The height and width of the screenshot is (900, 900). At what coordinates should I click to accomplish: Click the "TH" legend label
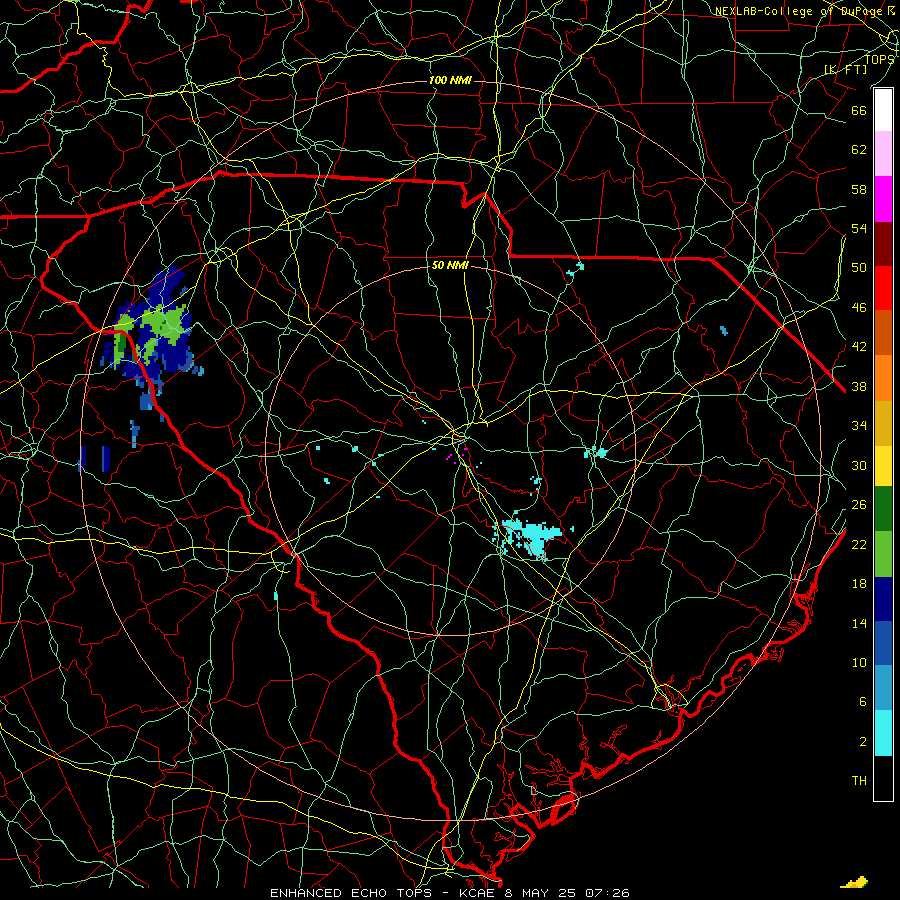(x=859, y=781)
